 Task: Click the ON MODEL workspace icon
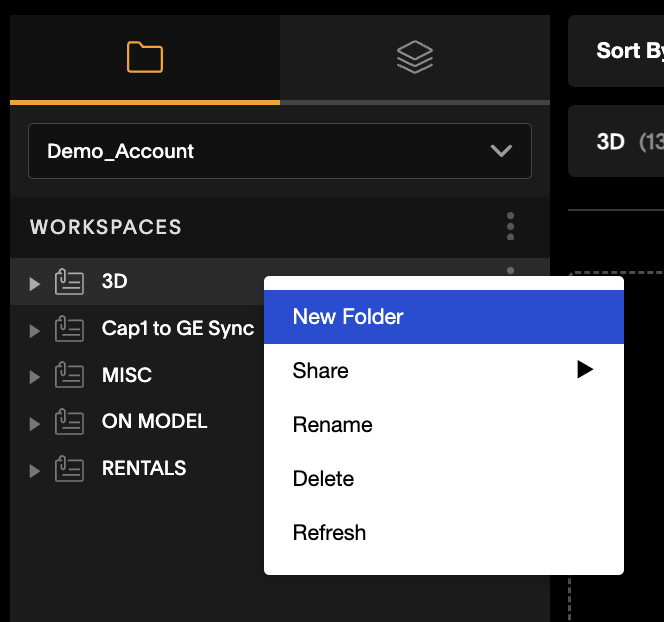tap(69, 421)
